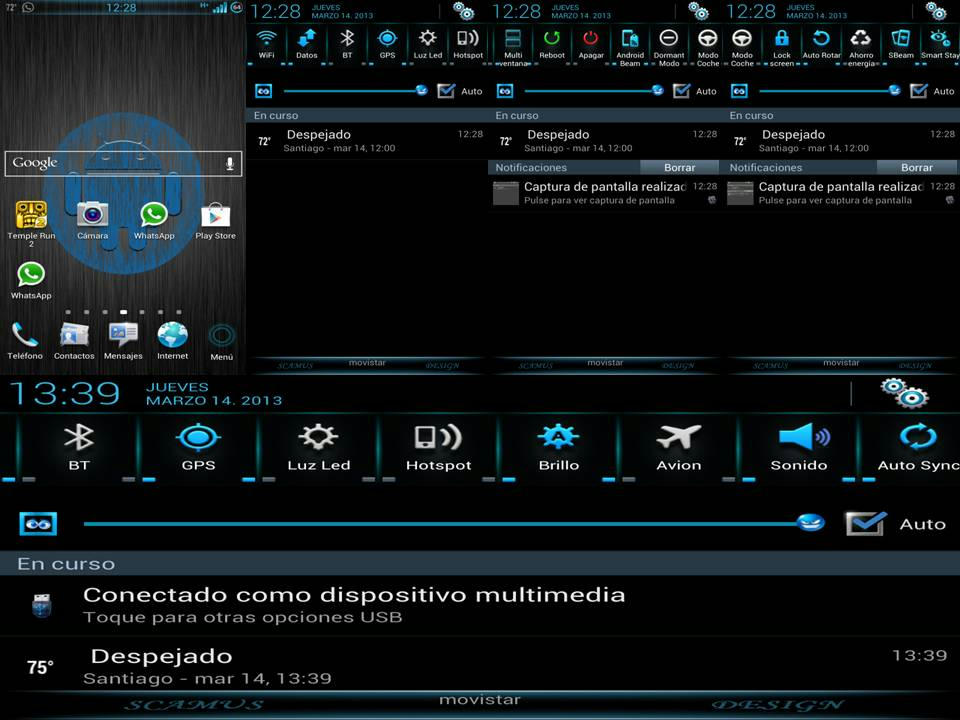Image resolution: width=960 pixels, height=720 pixels.
Task: Open the Temple Run 2 app
Action: pyautogui.click(x=31, y=216)
